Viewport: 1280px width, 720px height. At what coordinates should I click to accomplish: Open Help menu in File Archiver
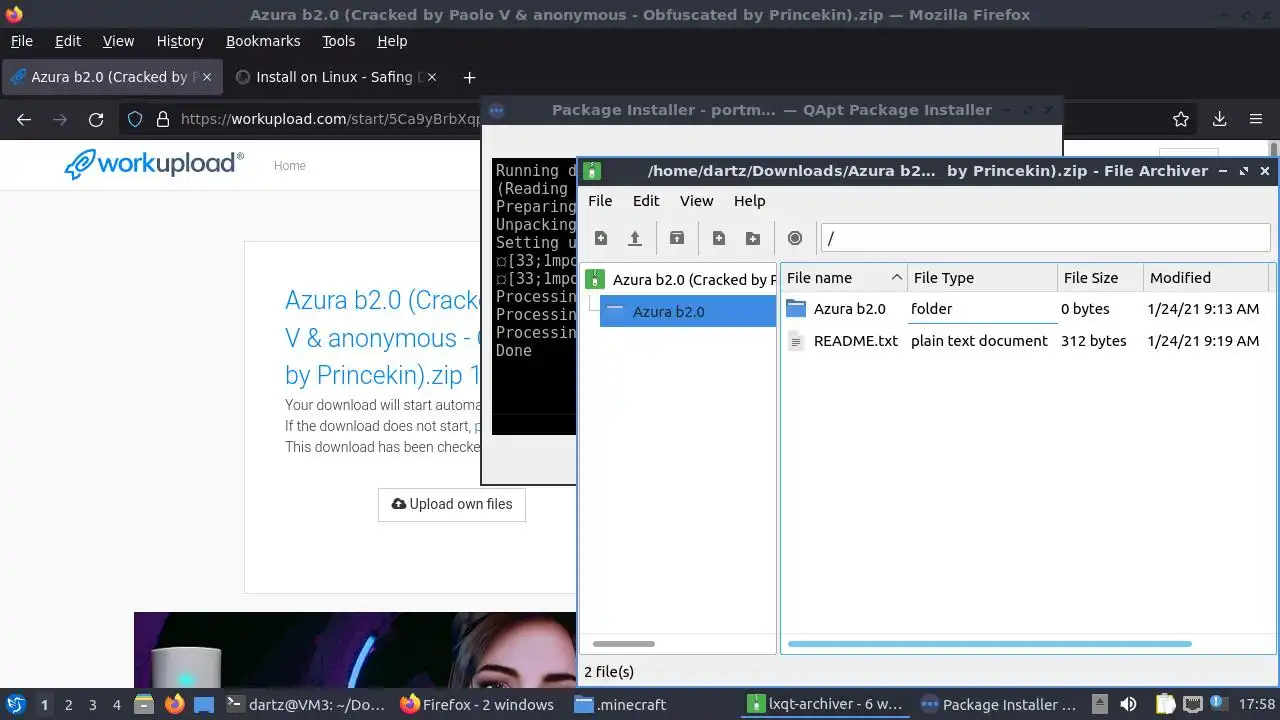coord(749,201)
